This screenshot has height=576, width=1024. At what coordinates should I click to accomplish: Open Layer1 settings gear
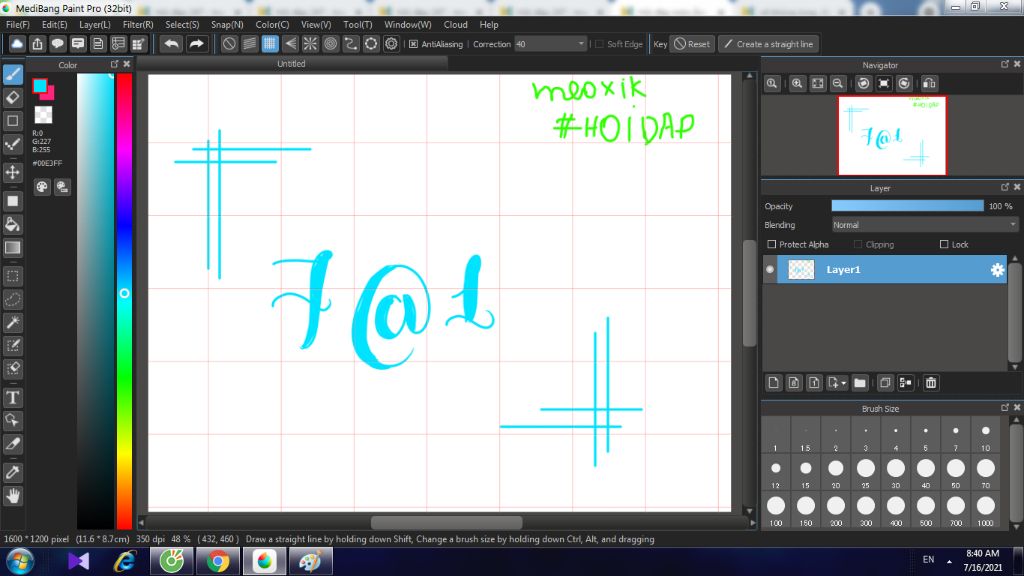[x=997, y=270]
